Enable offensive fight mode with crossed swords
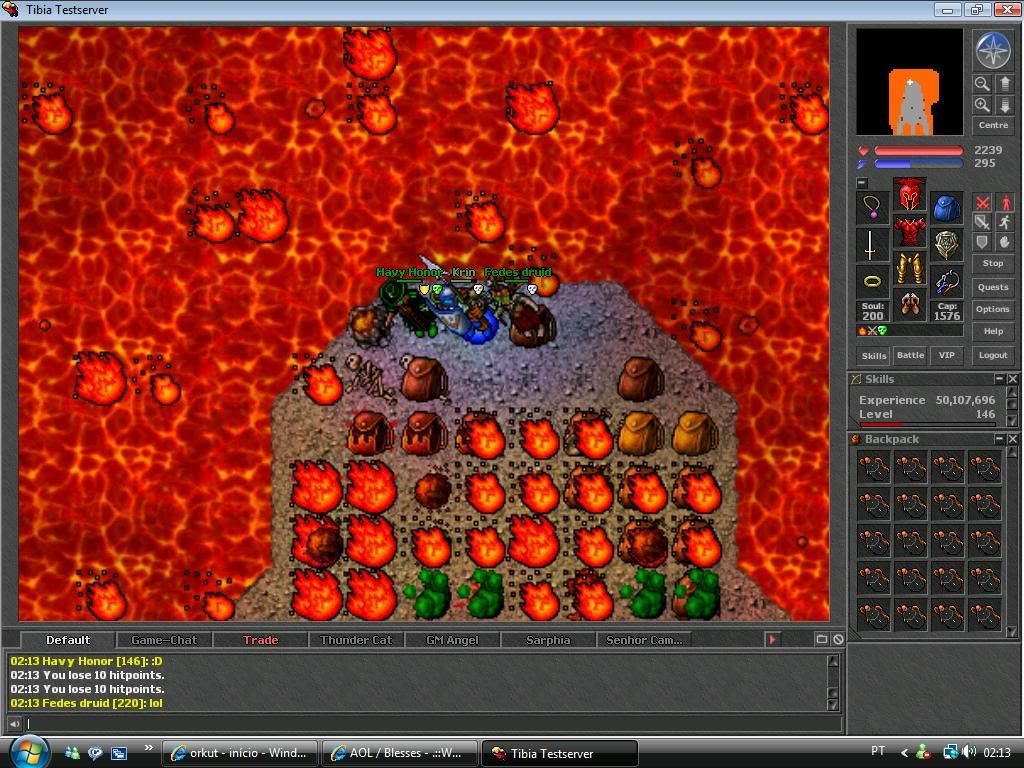Screen dimensions: 1024x768 (x=983, y=203)
